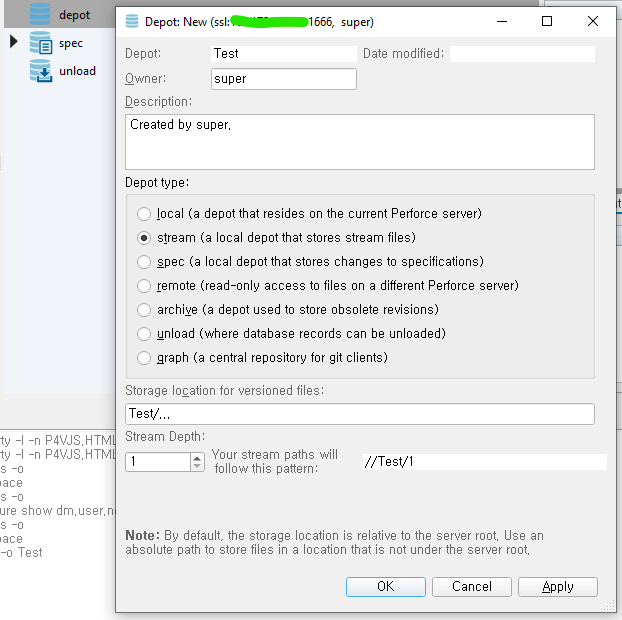This screenshot has width=622, height=620.
Task: Increase Stream Depth with up arrow
Action: click(x=197, y=457)
